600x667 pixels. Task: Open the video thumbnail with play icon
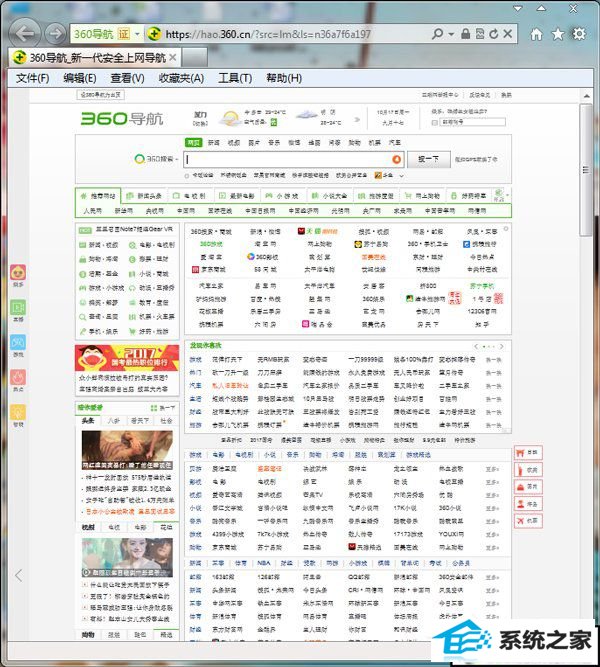point(127,557)
